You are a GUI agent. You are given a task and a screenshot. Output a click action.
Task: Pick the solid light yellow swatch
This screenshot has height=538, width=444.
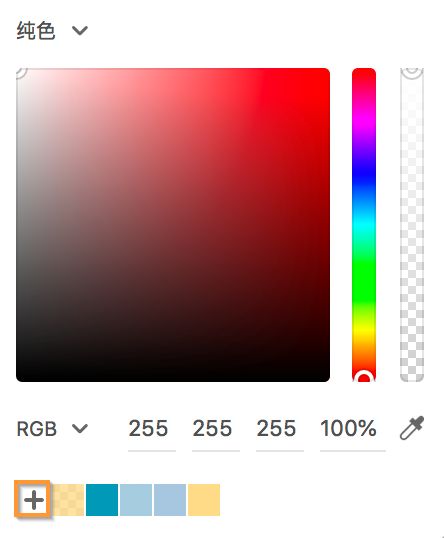[204, 500]
